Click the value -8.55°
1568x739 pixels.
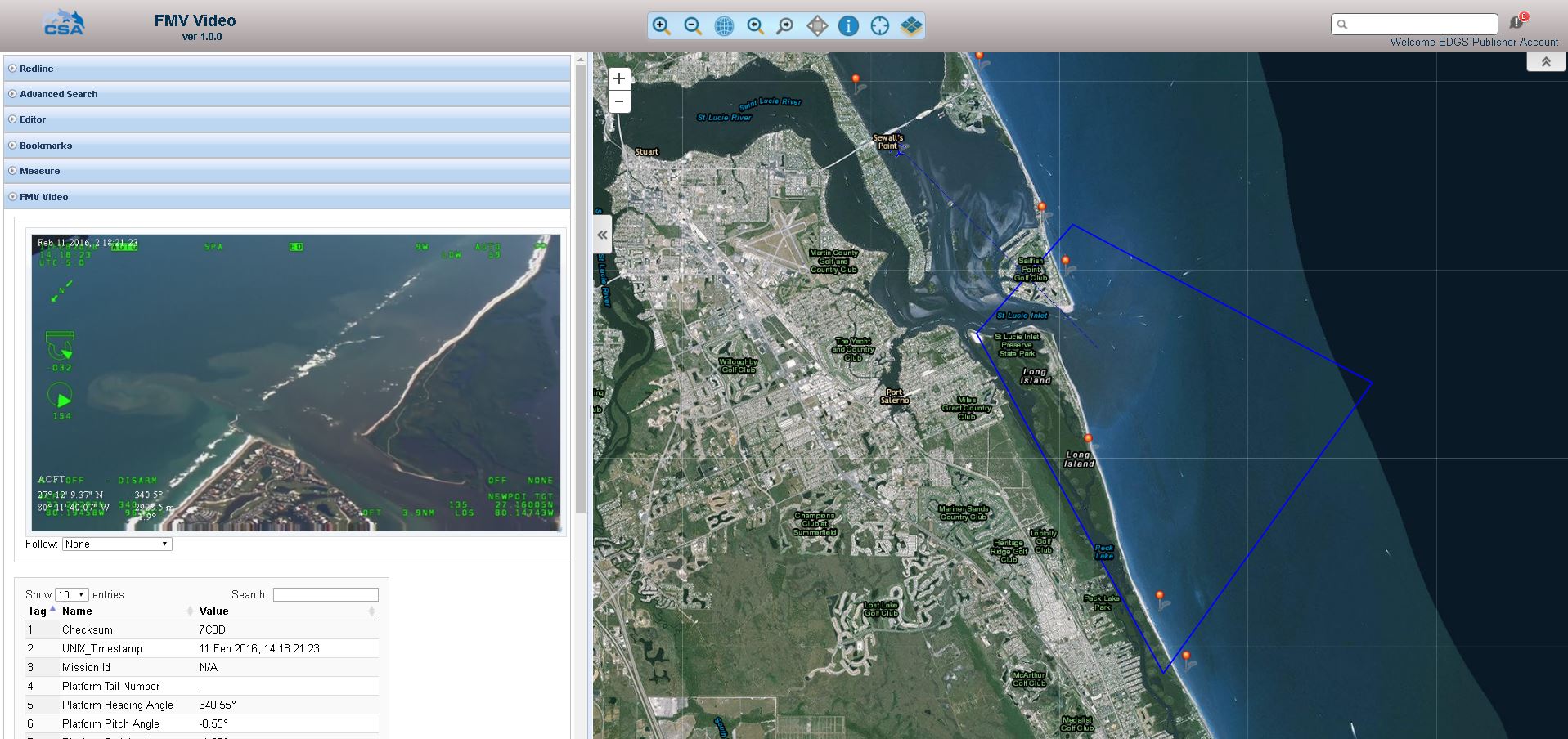coord(213,723)
